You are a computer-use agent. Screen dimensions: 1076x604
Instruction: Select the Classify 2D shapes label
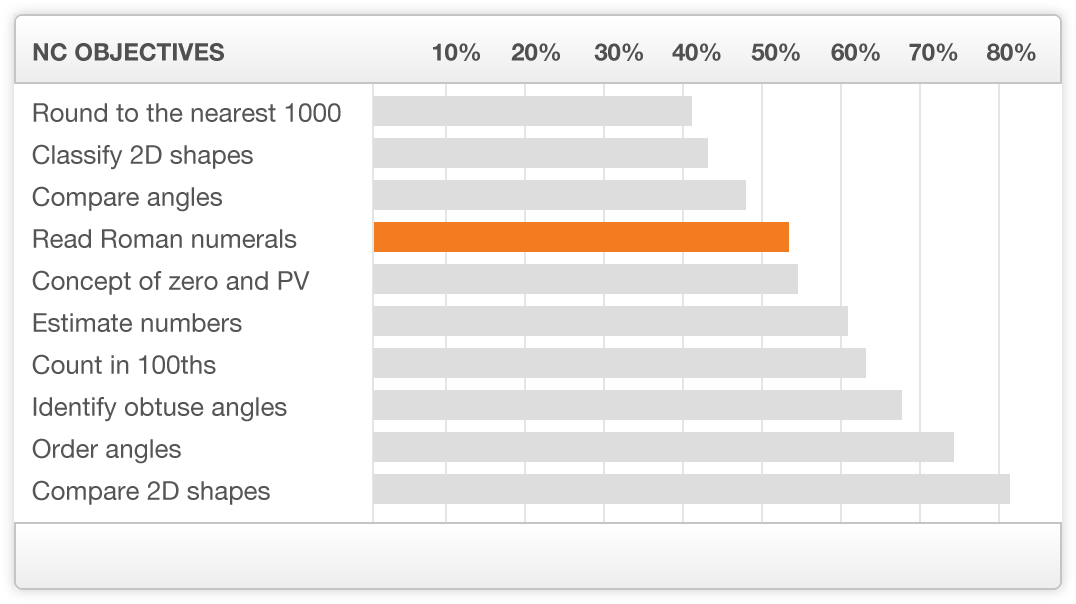pos(143,156)
